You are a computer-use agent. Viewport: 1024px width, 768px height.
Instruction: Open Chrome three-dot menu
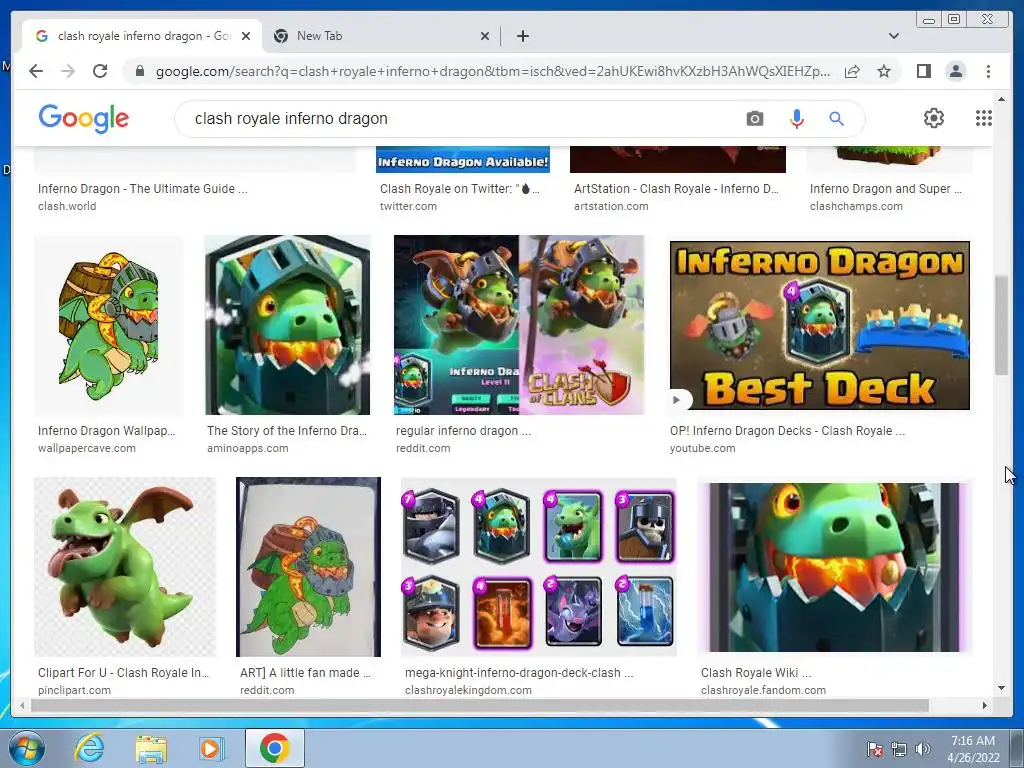click(988, 71)
